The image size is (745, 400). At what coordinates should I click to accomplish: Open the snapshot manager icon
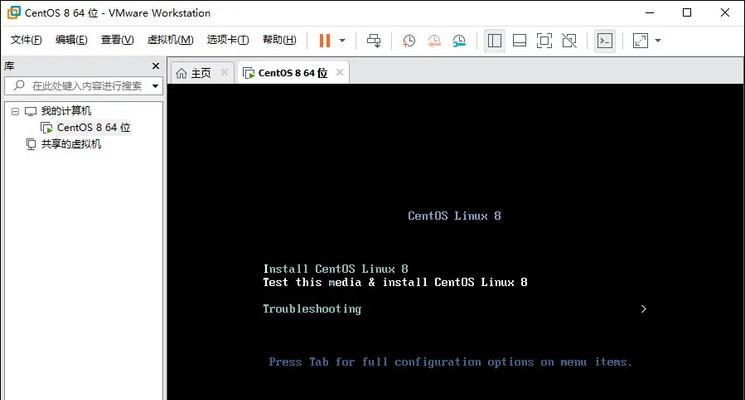pos(459,40)
